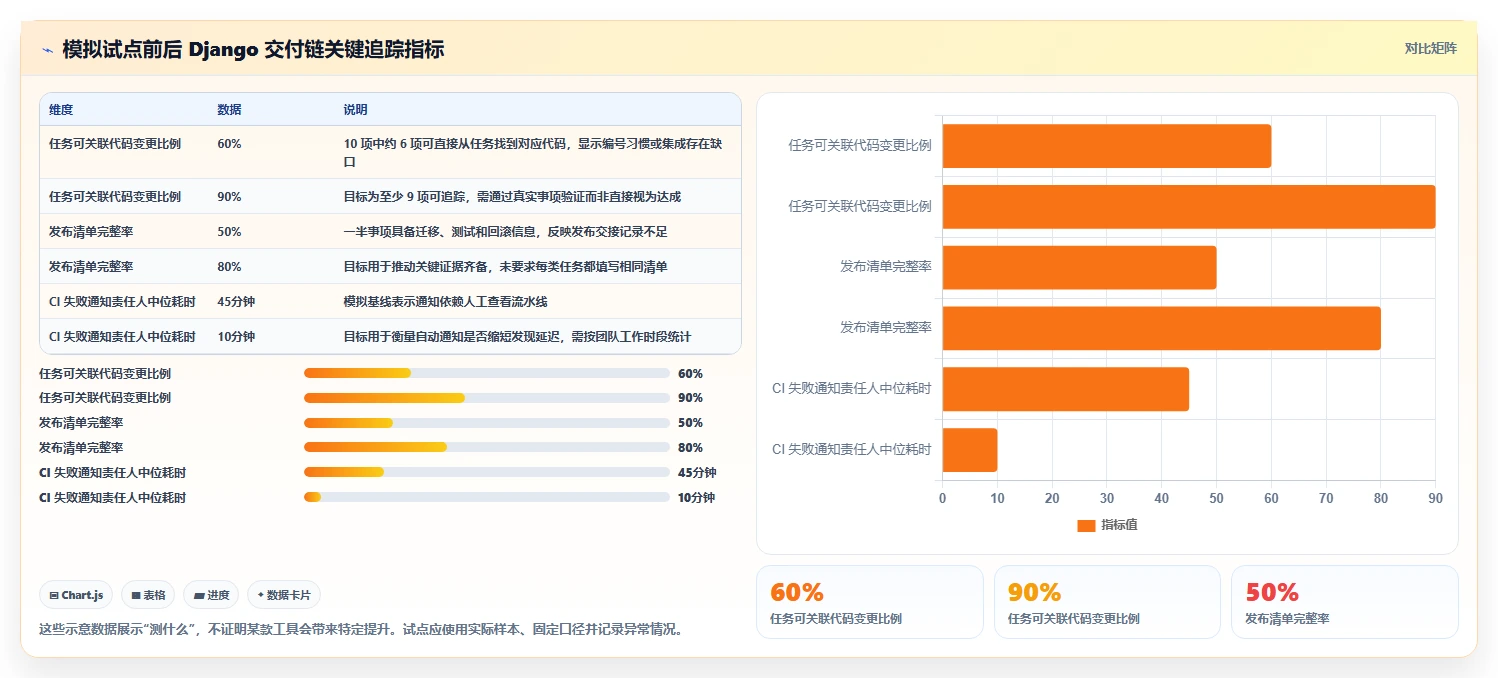The image size is (1498, 678).
Task: Click the progress bar labeled 10分钟
Action: (x=486, y=497)
